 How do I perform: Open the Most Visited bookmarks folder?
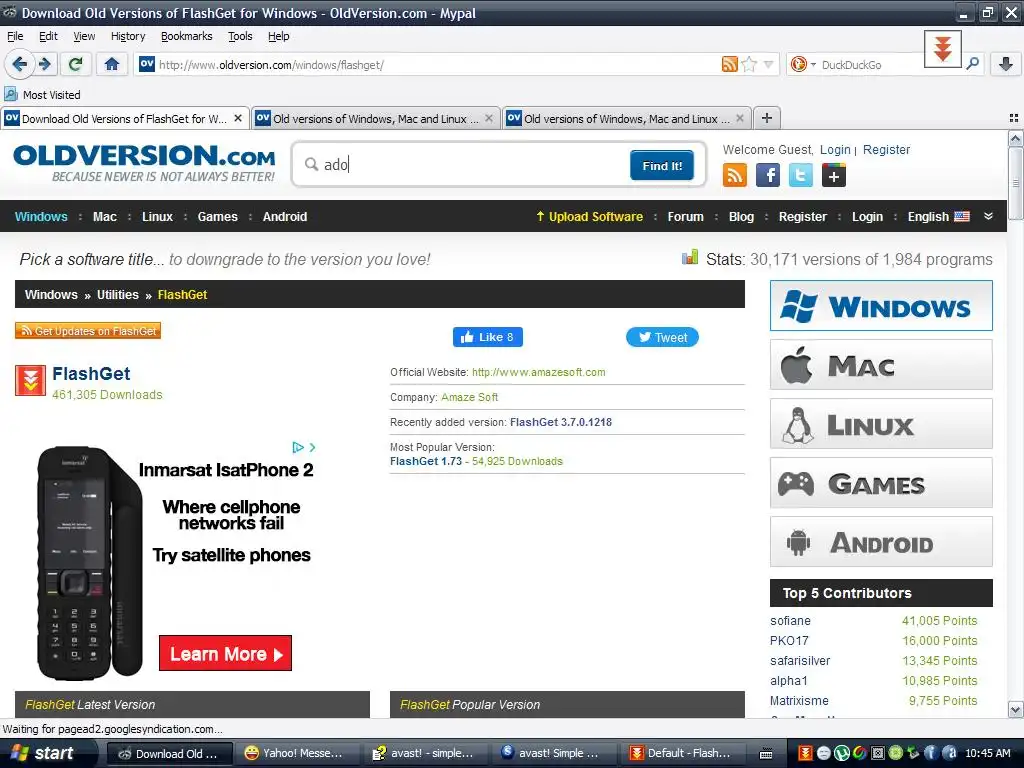(x=42, y=95)
